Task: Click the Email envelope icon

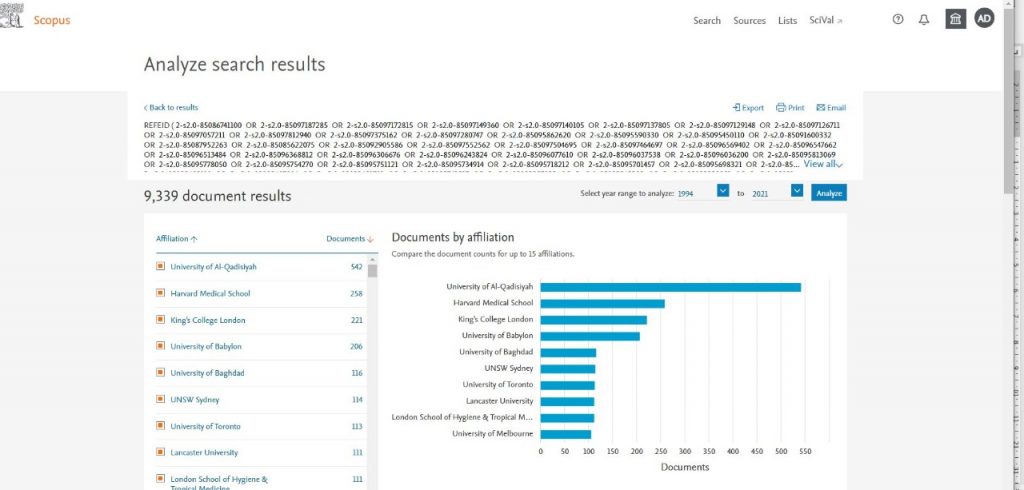Action: coord(821,108)
